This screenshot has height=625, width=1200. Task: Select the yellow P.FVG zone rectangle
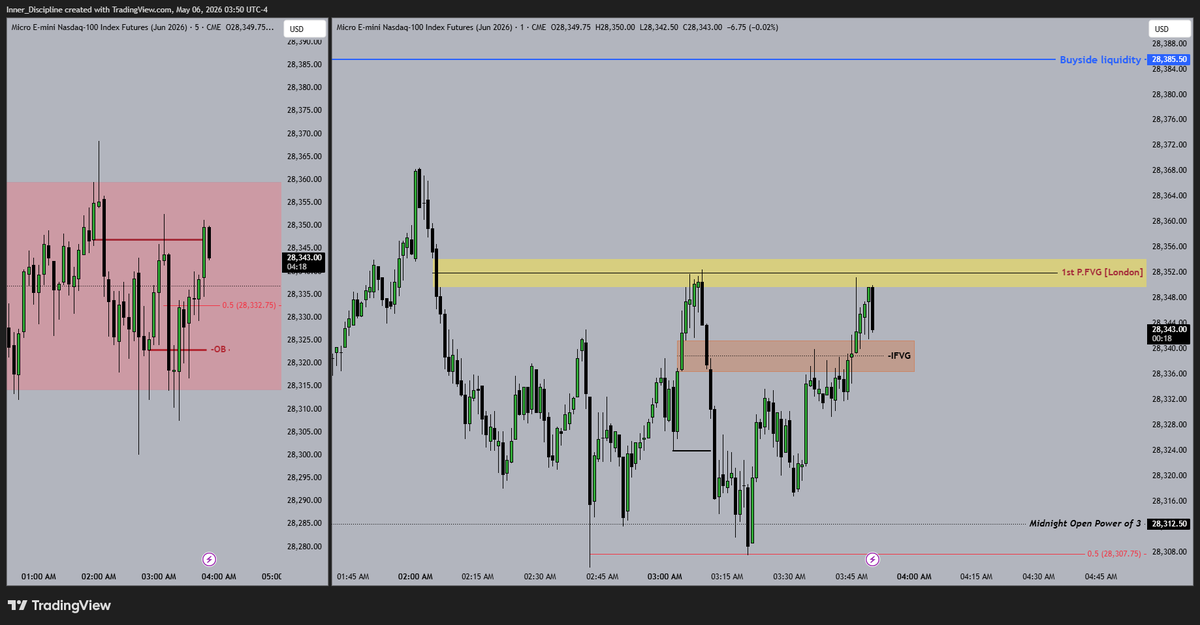[x=790, y=274]
